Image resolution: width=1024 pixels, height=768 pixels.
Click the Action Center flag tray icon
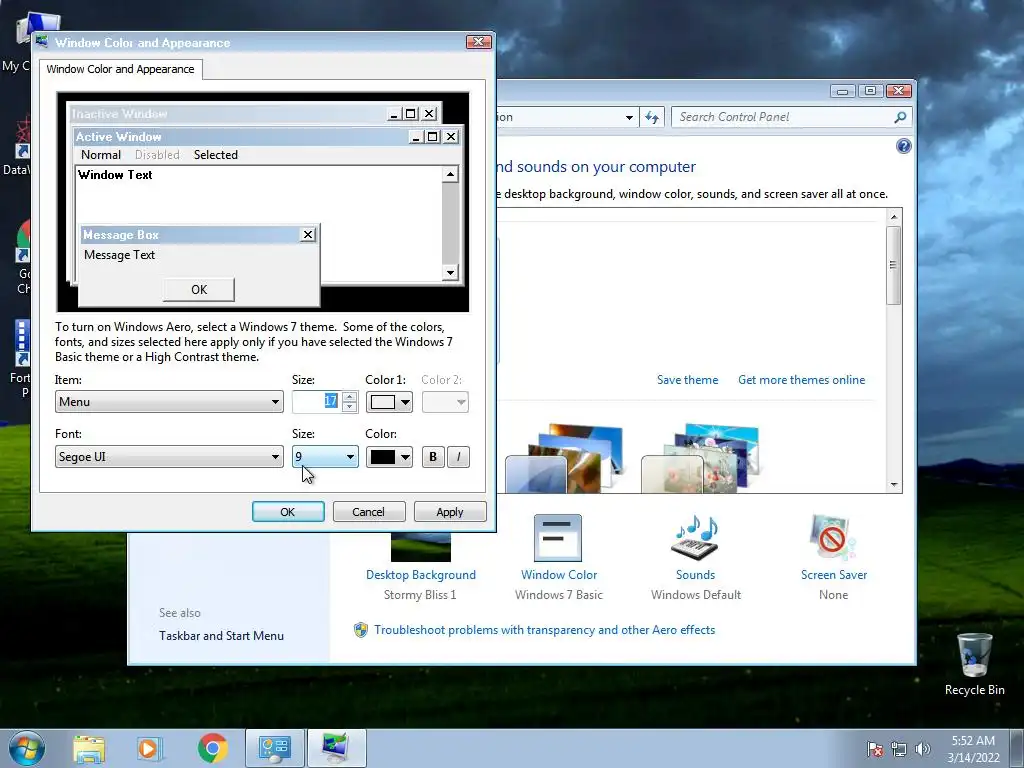[875, 749]
